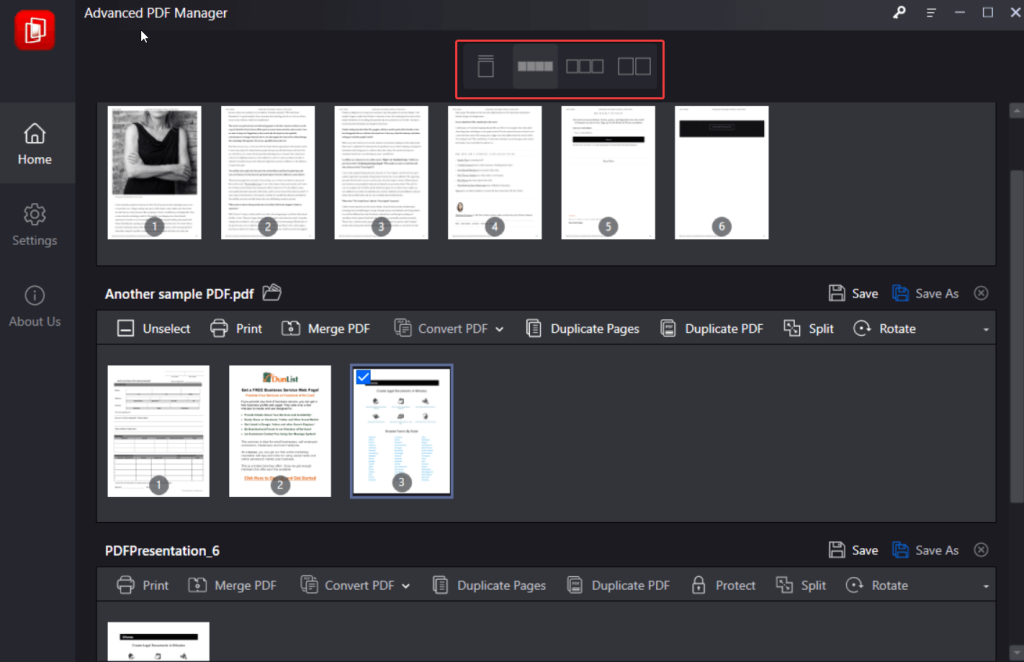Close Another sample PDF.pdf document
Image resolution: width=1024 pixels, height=662 pixels.
click(981, 293)
